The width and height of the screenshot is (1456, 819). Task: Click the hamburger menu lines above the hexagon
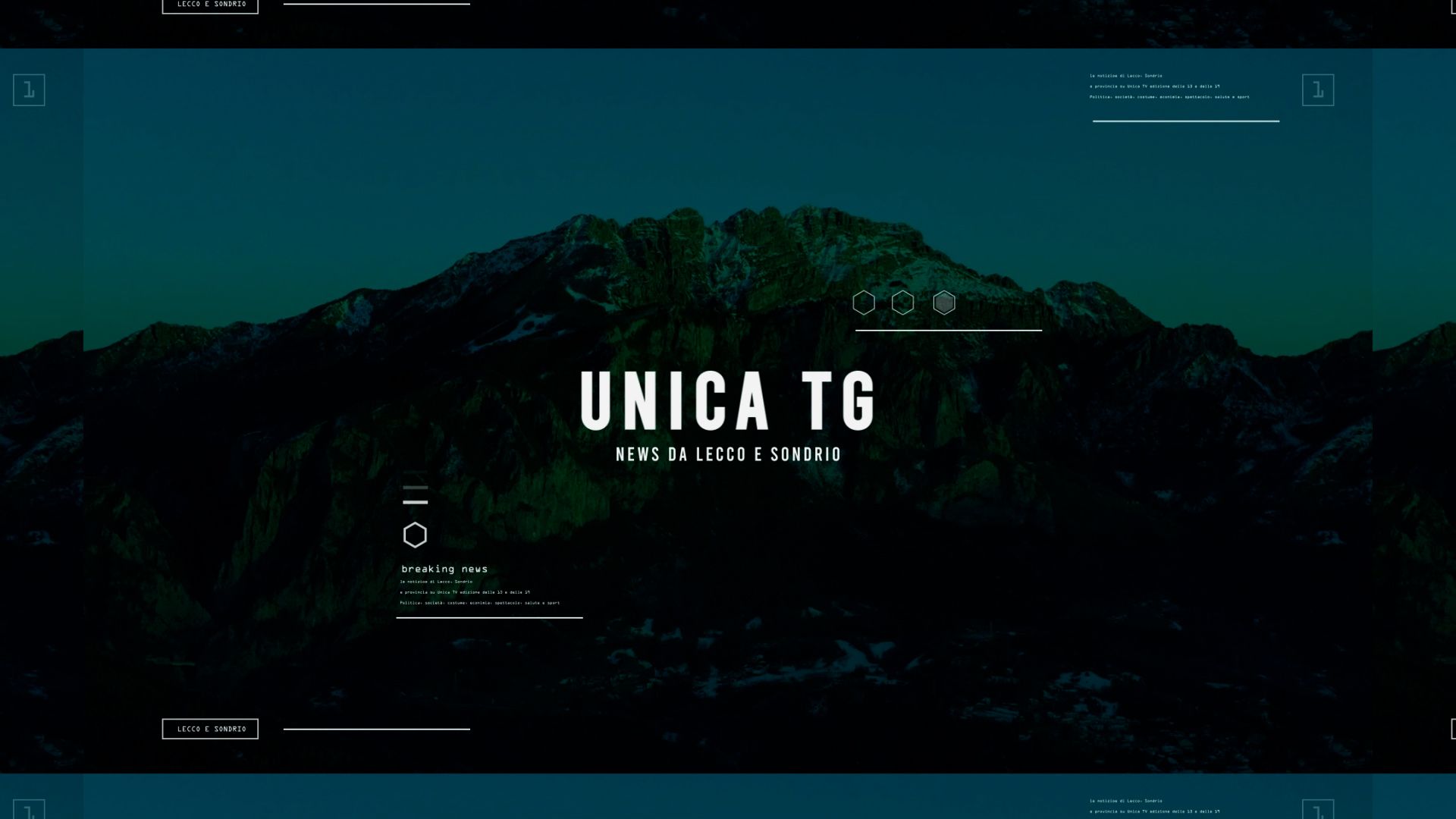click(414, 494)
